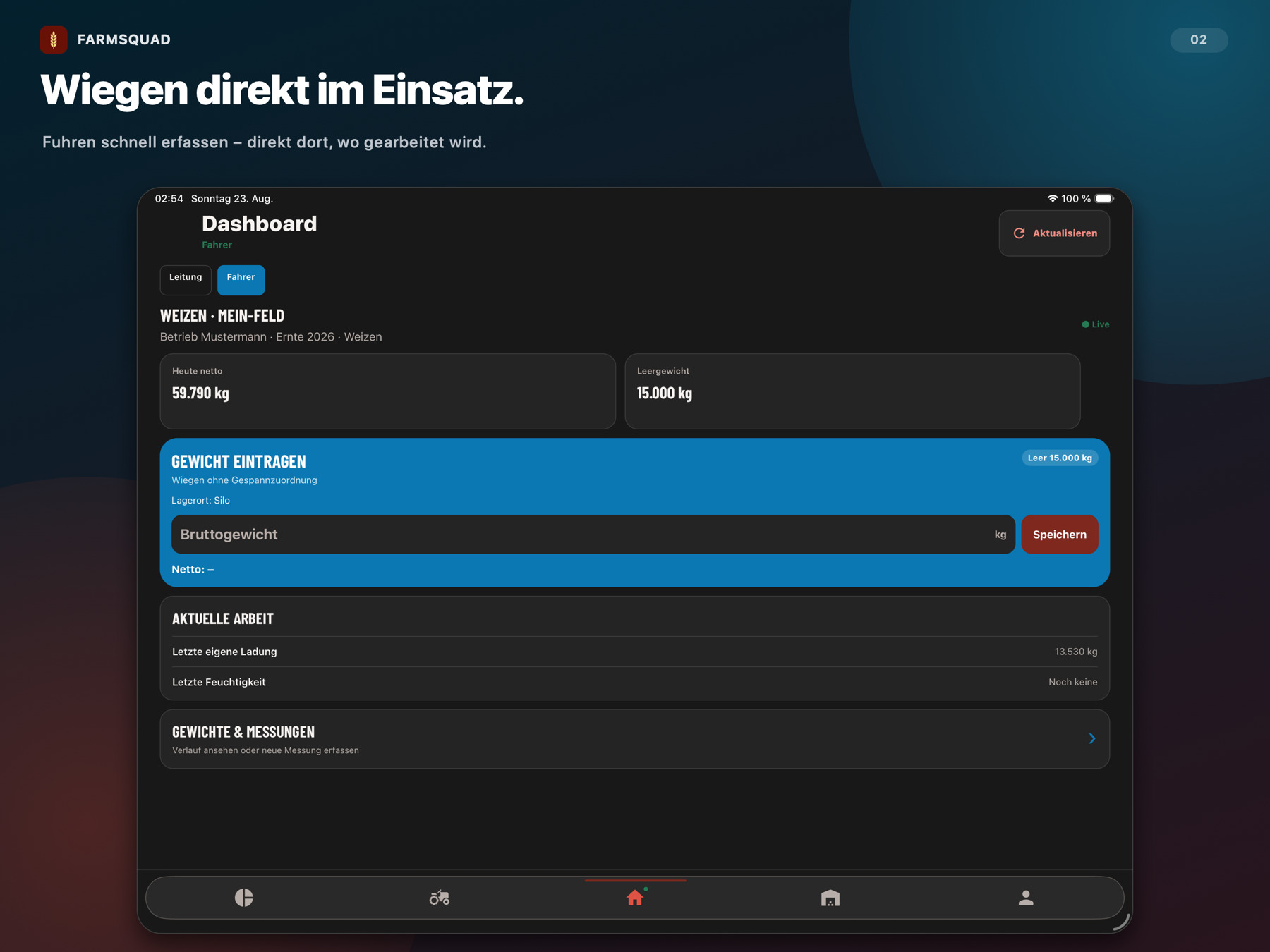Click the Wiegen ohne Gespannzuordnung text
Viewport: 1270px width, 952px height.
pyautogui.click(x=244, y=480)
